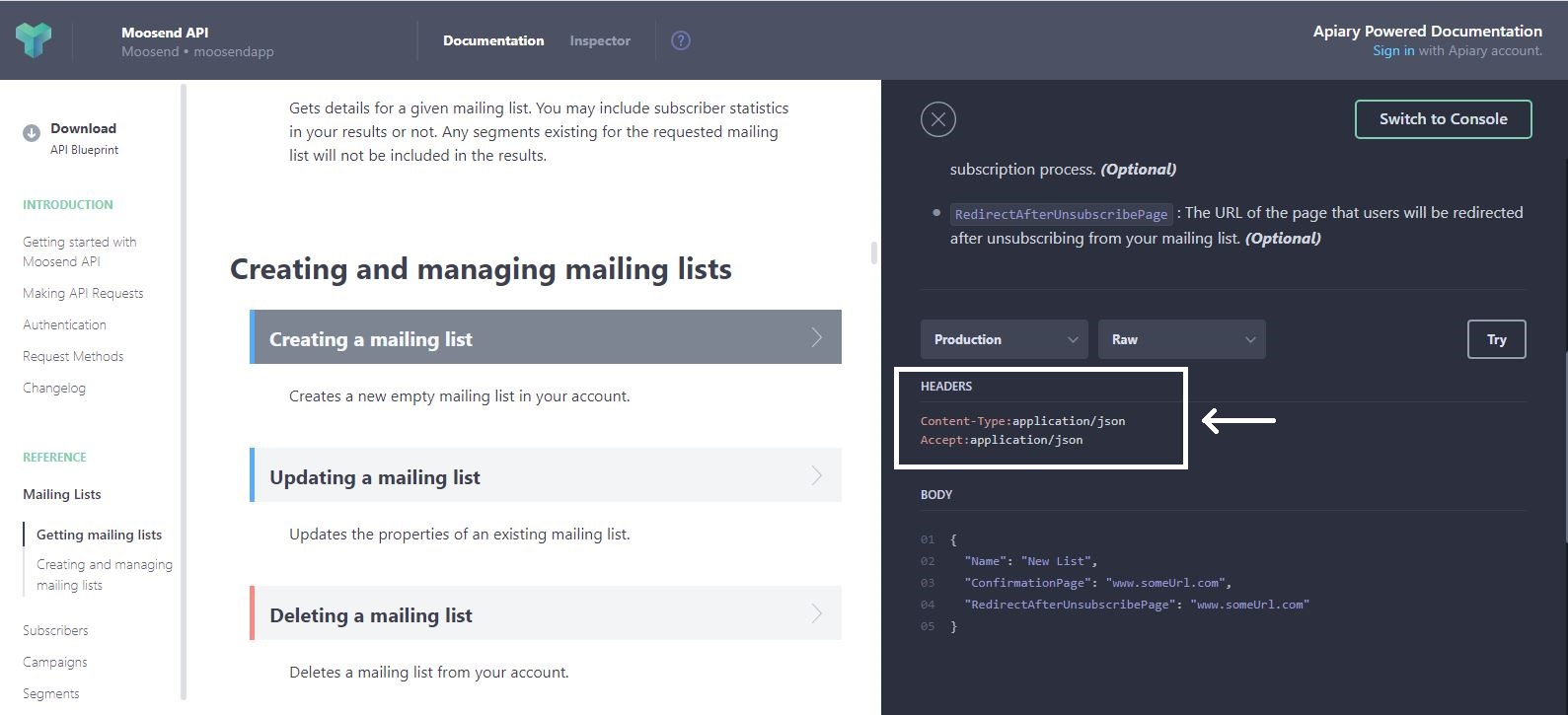Click the Deleting a mailing list heading
The image size is (1568, 715).
371,615
